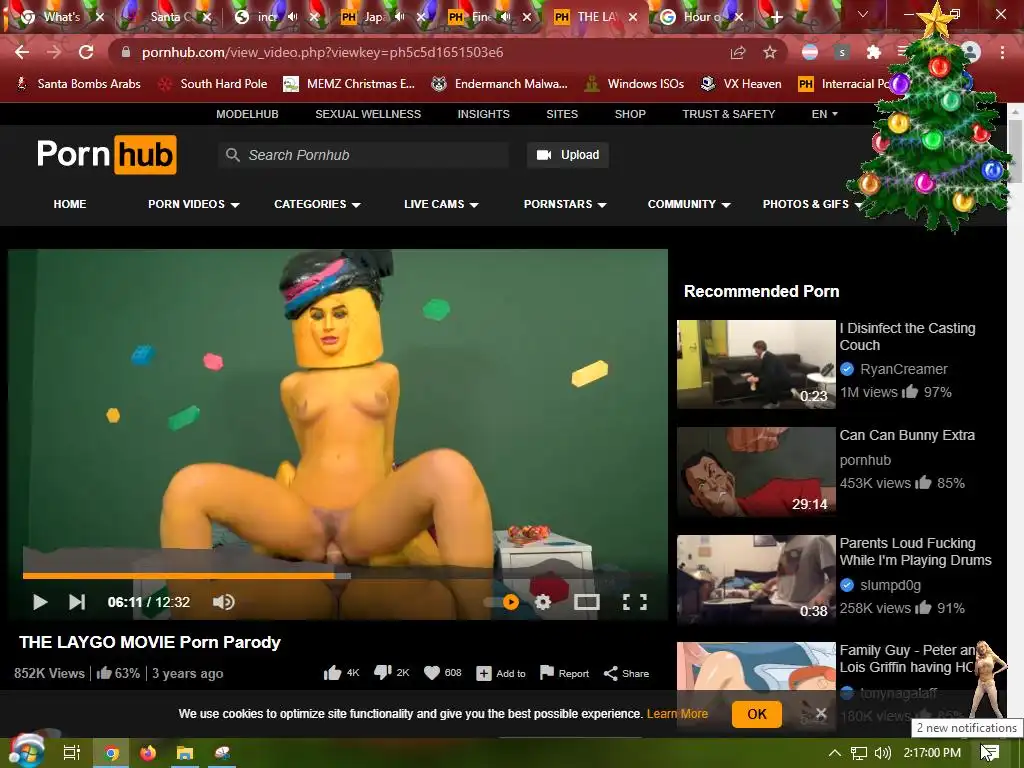Image resolution: width=1024 pixels, height=768 pixels.
Task: Add video to favorites with heart icon
Action: click(x=432, y=673)
